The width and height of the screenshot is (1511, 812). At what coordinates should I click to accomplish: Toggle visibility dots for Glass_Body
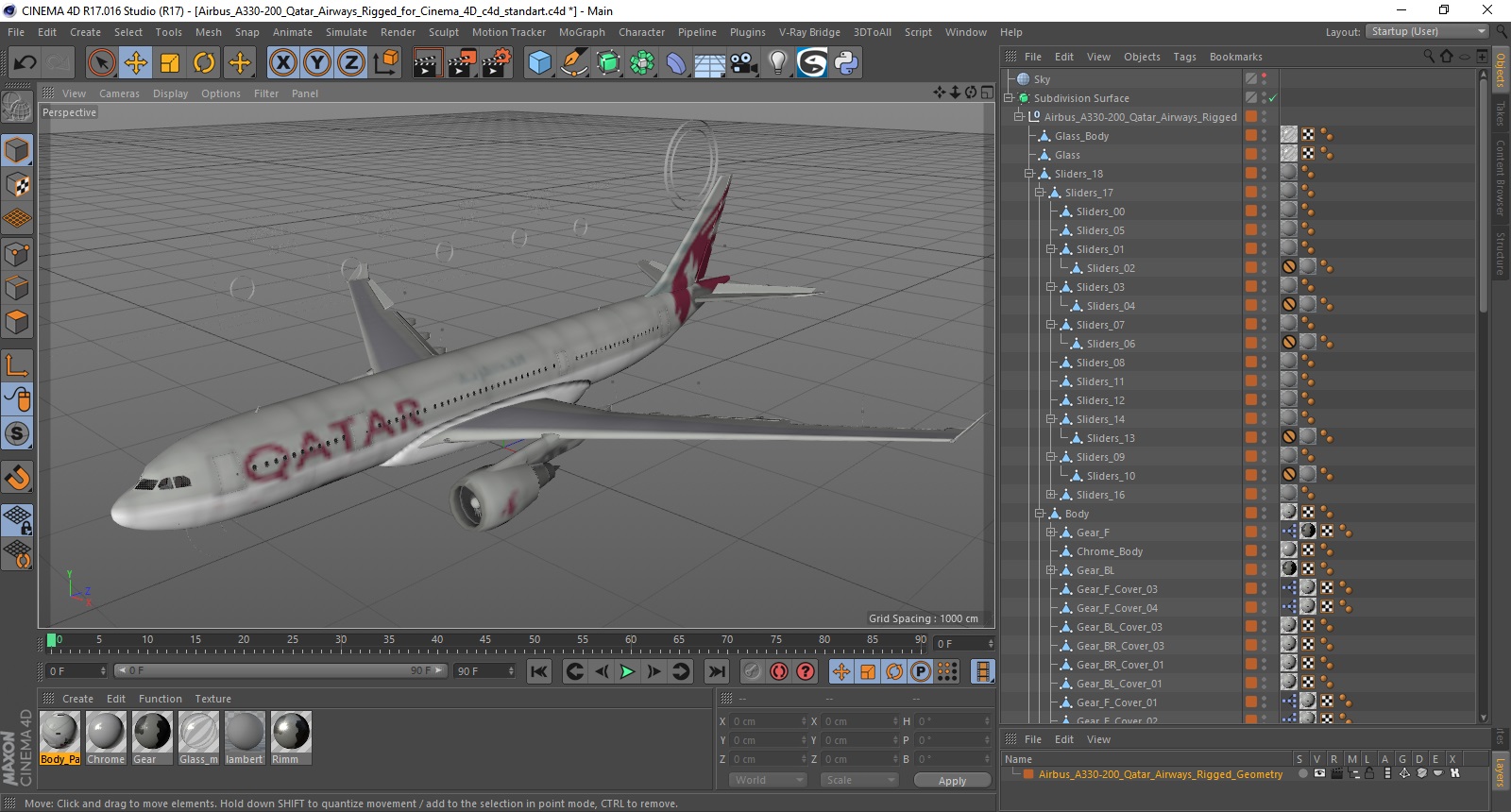point(1265,136)
